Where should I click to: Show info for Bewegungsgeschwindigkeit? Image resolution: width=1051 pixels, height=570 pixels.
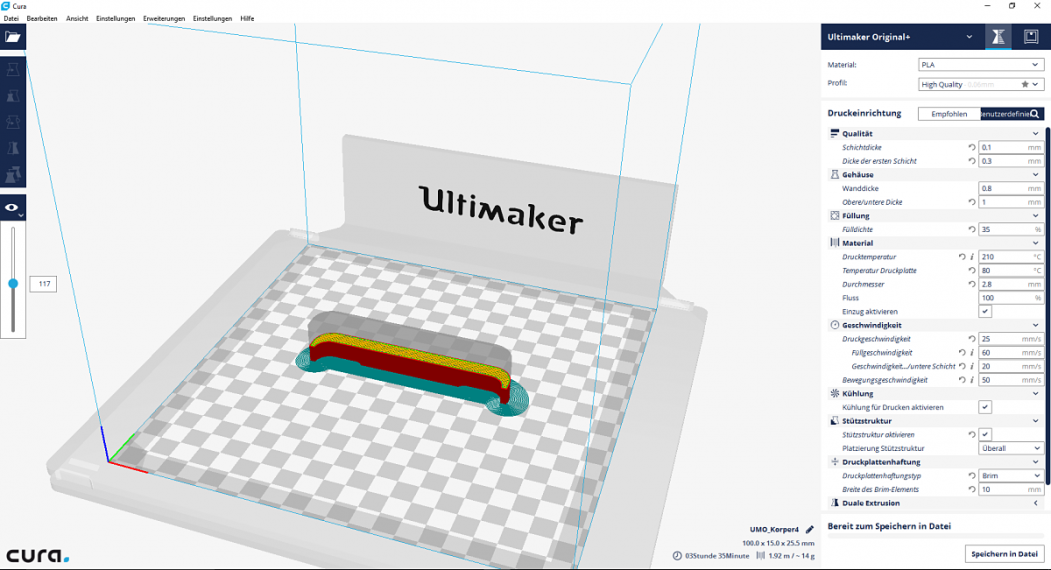pyautogui.click(x=972, y=380)
